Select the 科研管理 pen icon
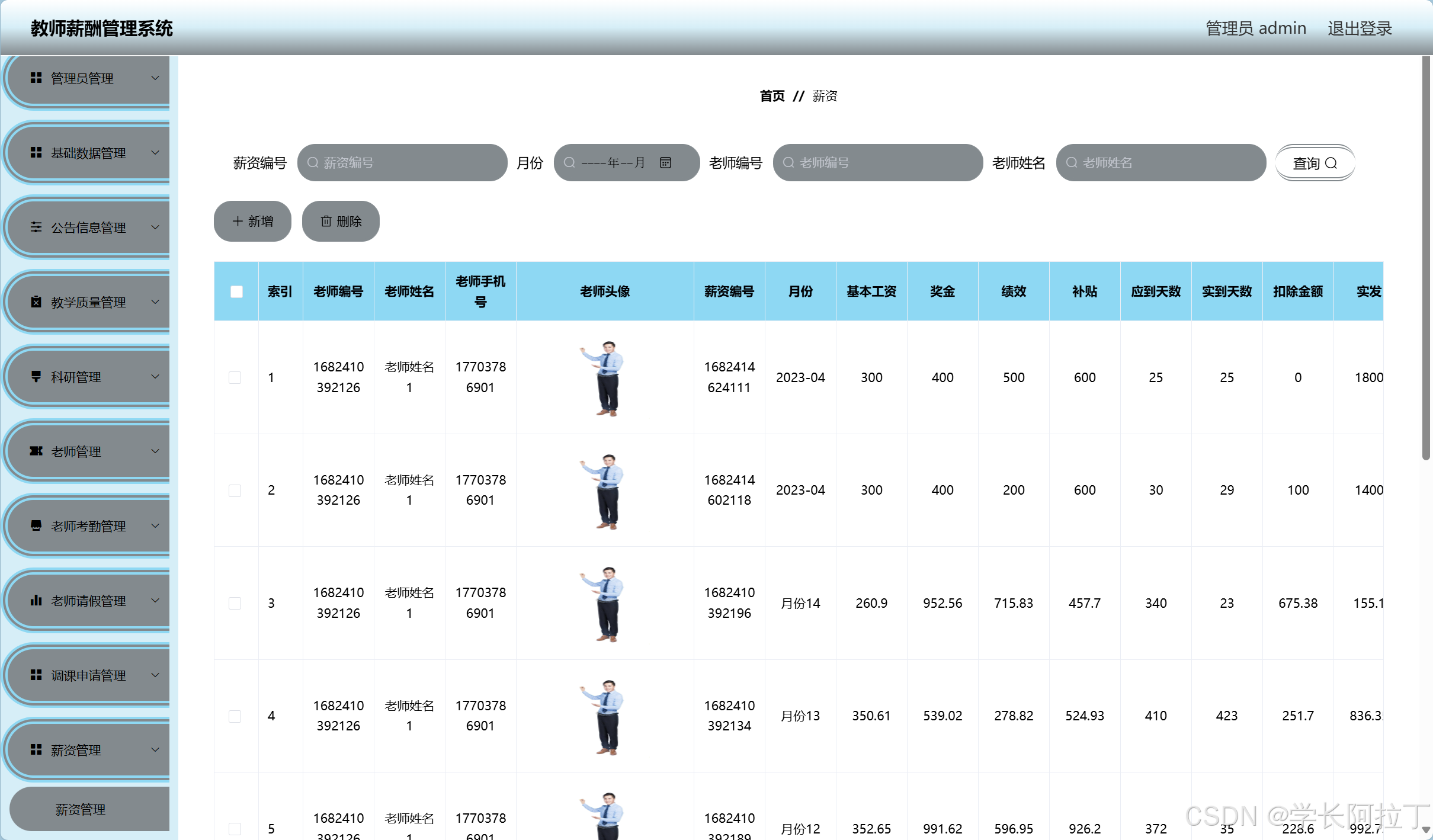Viewport: 1433px width, 840px height. [x=35, y=376]
